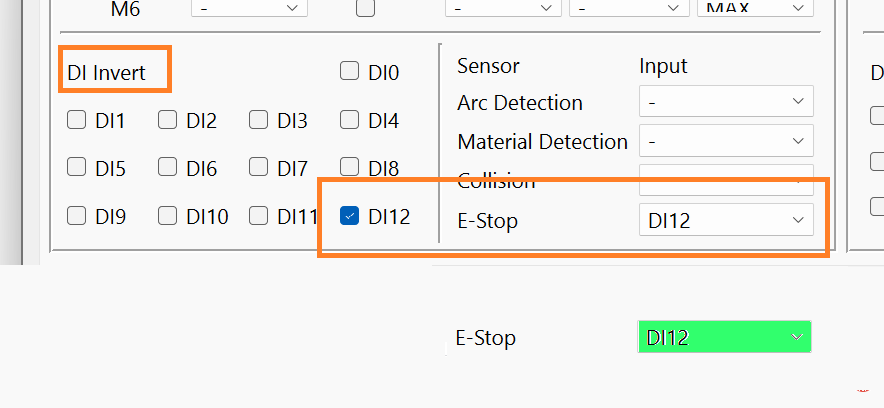884x408 pixels.
Task: Uncheck the DI12 invert checkbox
Action: tap(349, 215)
